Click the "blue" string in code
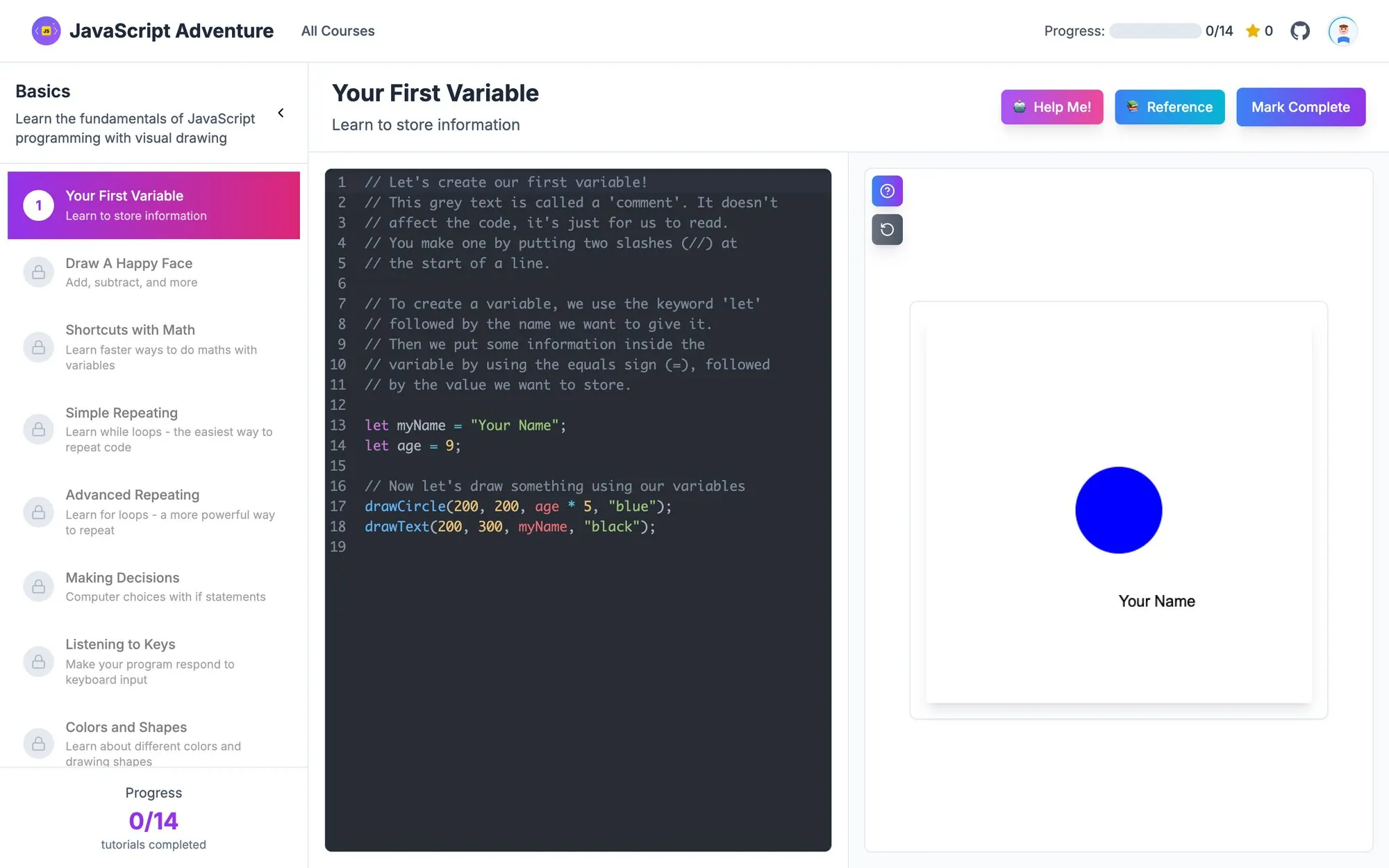Viewport: 1389px width, 868px height. (x=632, y=506)
